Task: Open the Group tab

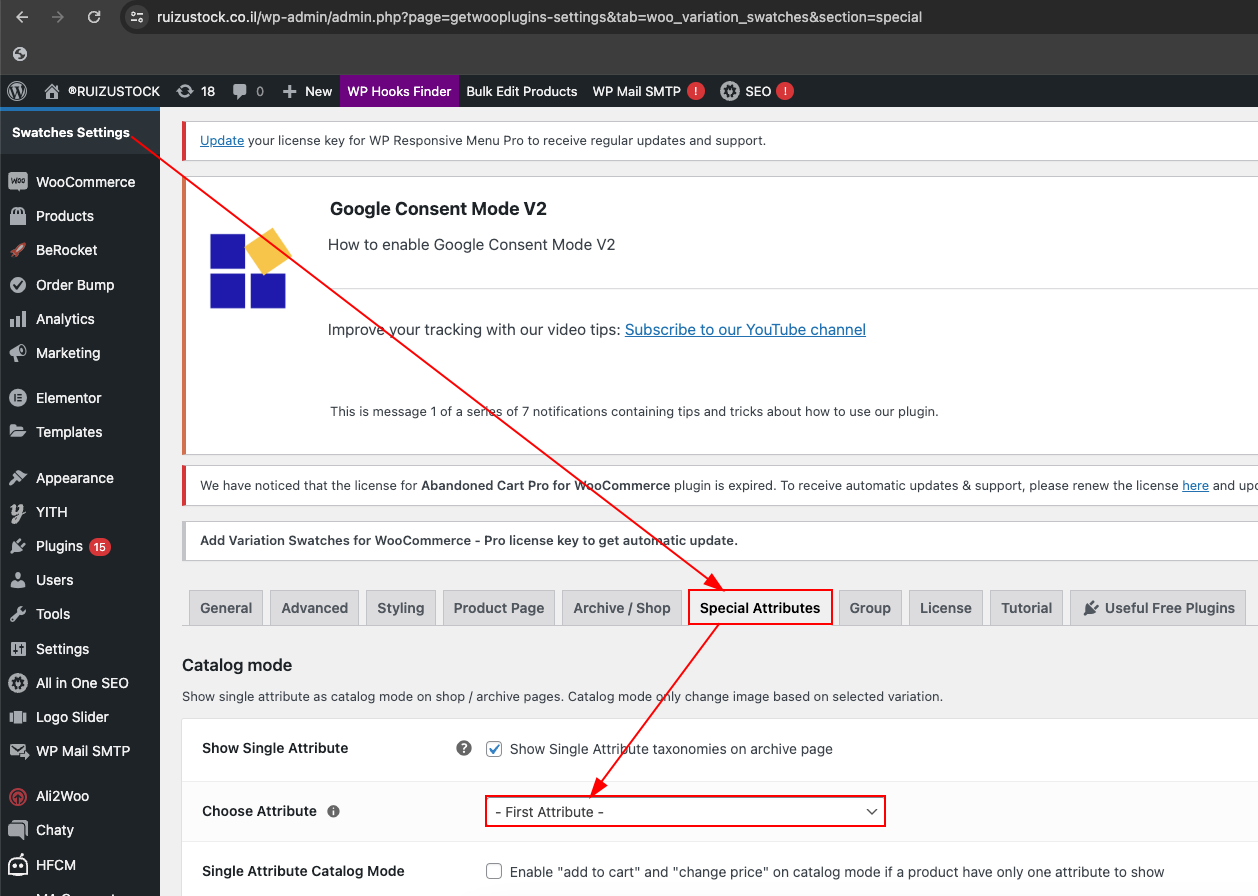Action: (870, 608)
